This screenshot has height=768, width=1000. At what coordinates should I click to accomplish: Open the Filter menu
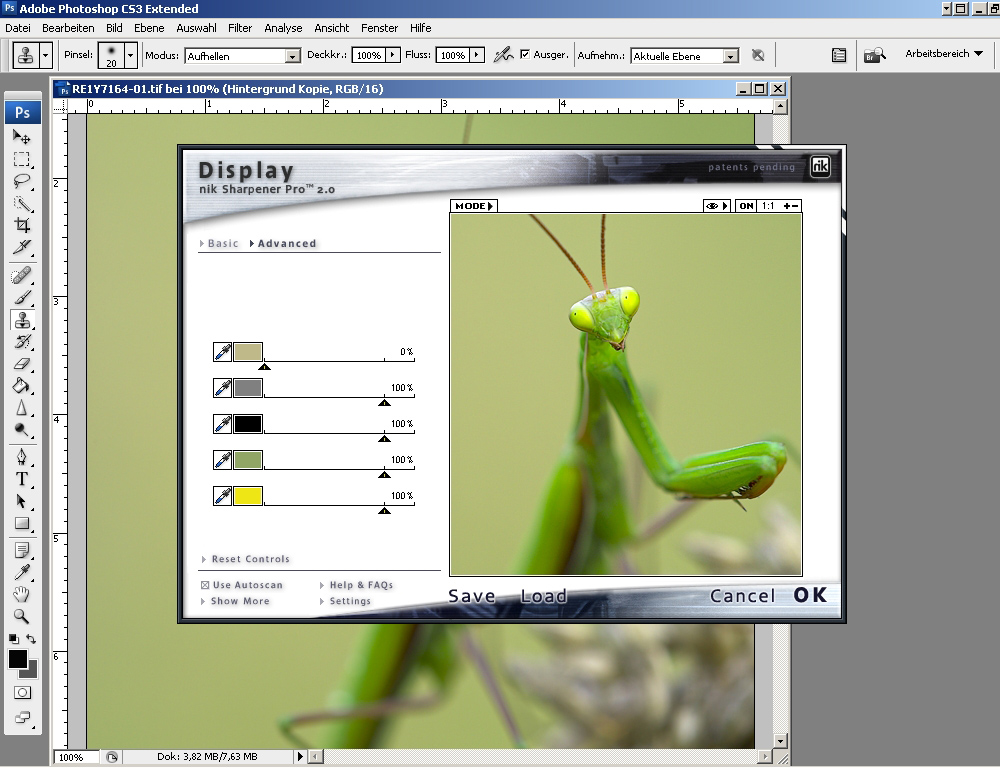[240, 28]
